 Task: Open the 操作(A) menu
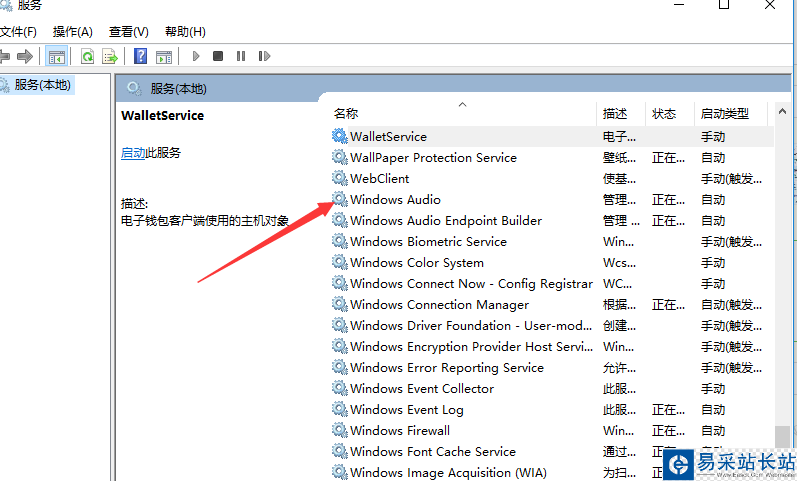73,32
